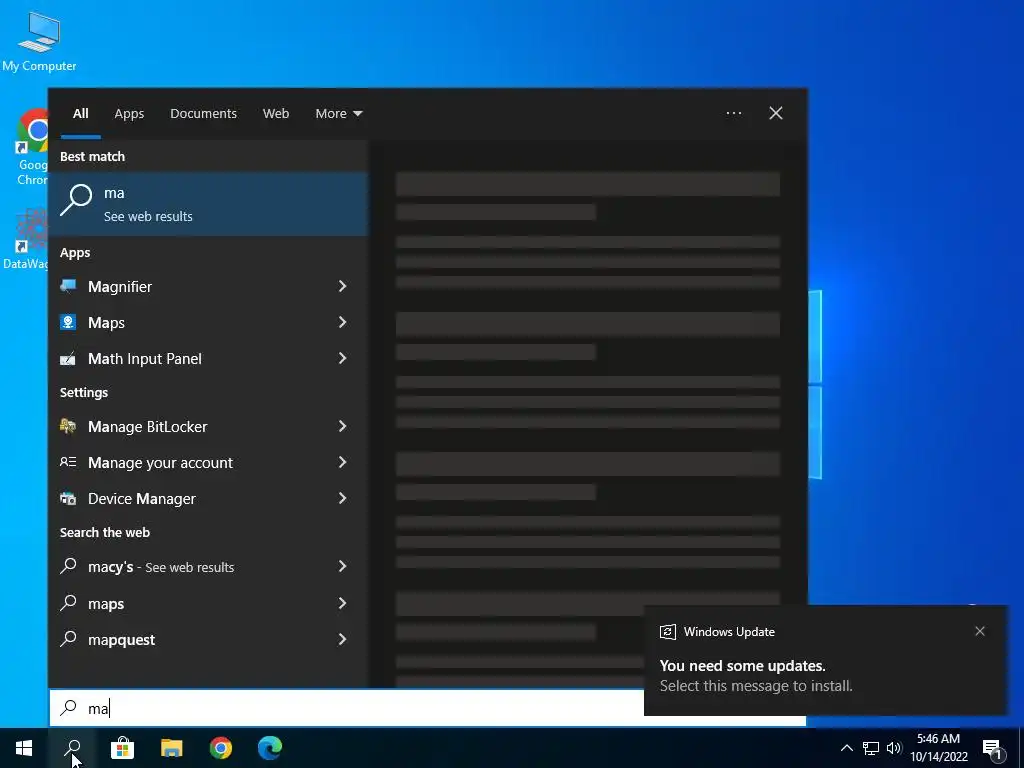This screenshot has height=768, width=1024.
Task: Expand Manage BitLocker details arrow
Action: [342, 426]
